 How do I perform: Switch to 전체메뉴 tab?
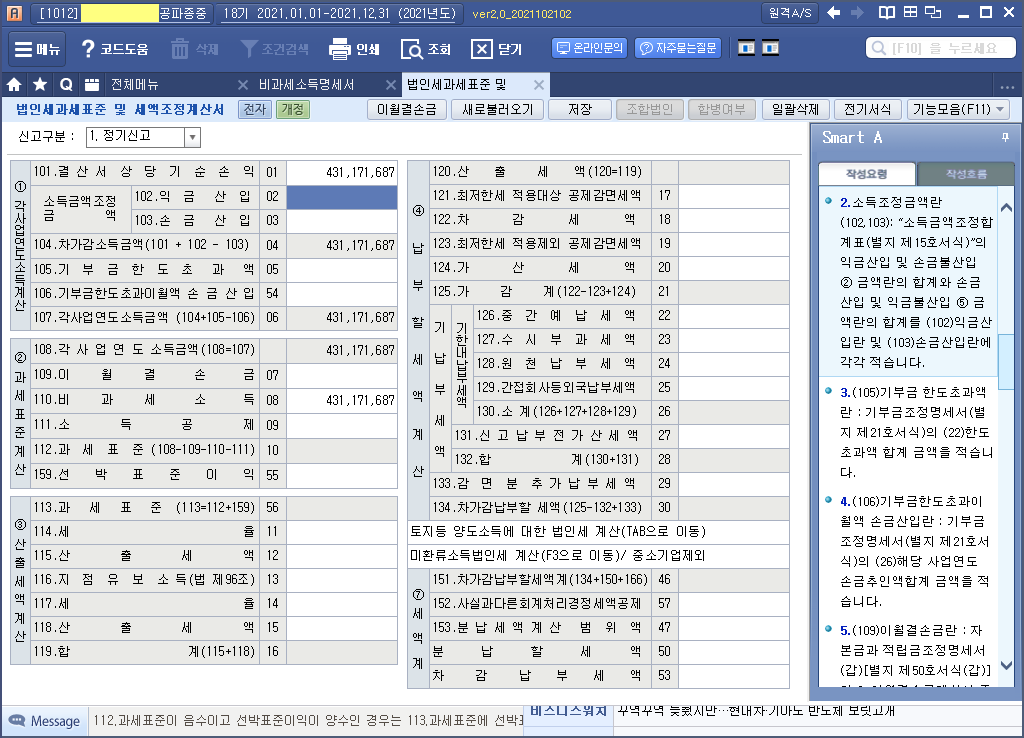click(135, 84)
